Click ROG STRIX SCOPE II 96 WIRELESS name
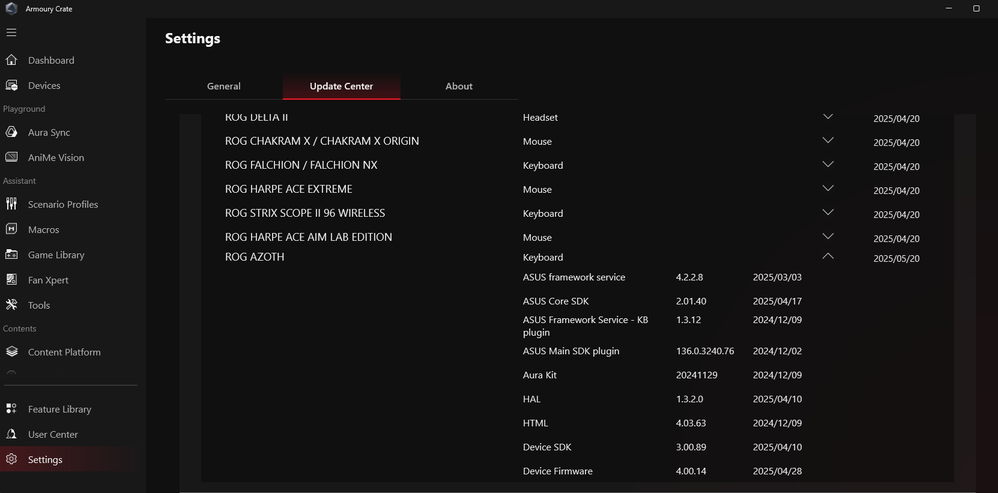 [305, 213]
